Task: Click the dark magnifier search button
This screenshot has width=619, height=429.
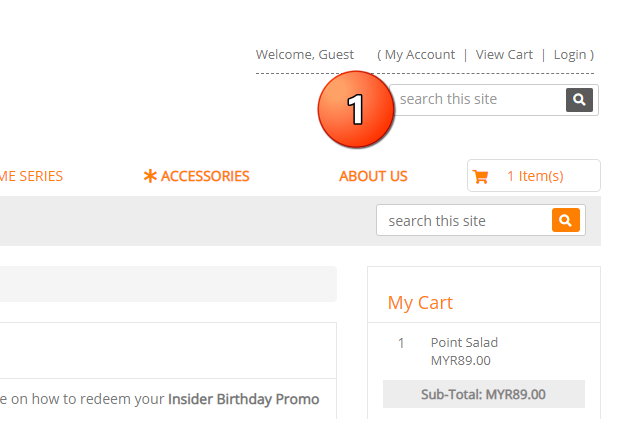Action: point(580,100)
